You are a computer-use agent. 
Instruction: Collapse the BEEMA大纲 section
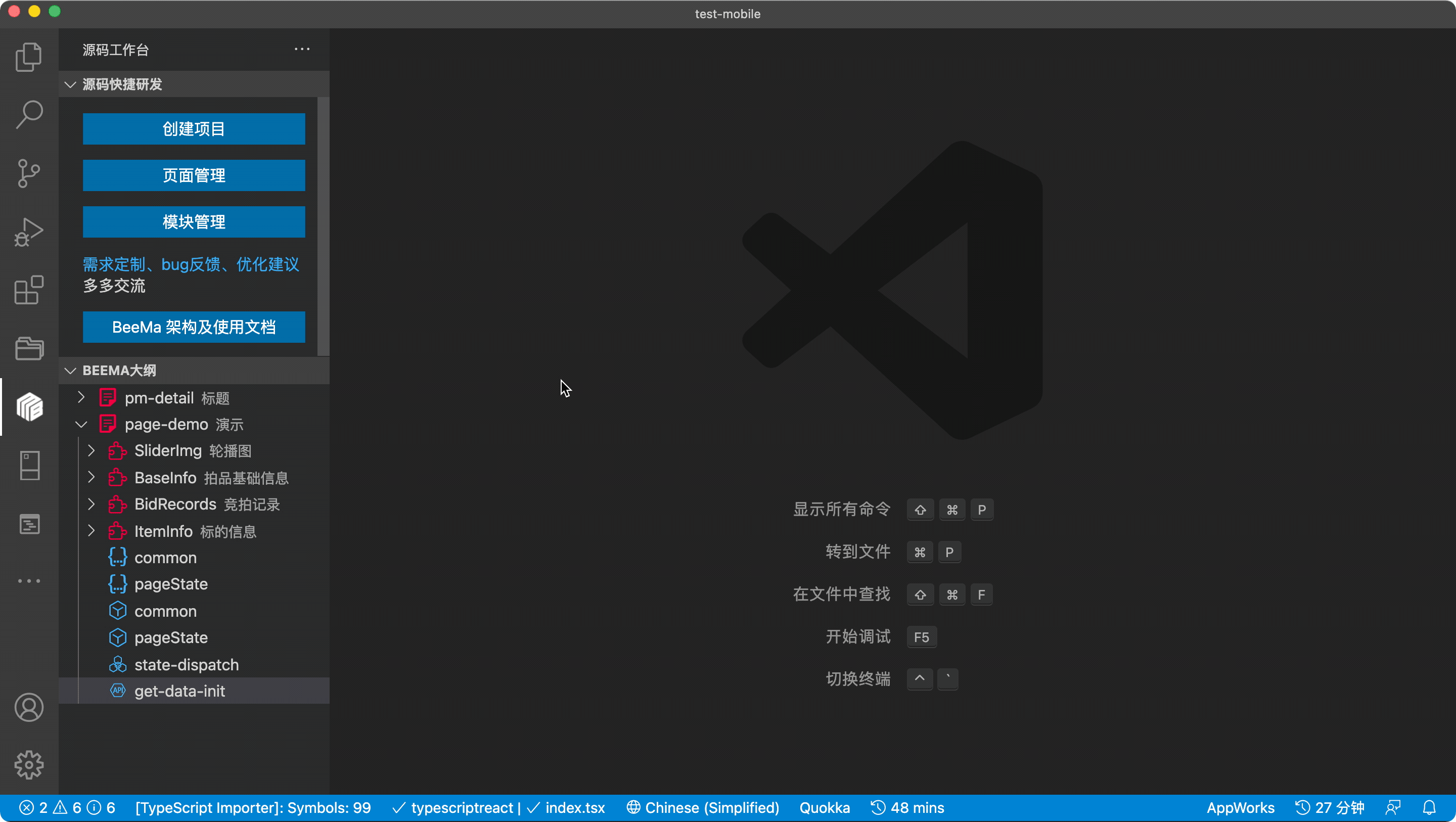[70, 370]
